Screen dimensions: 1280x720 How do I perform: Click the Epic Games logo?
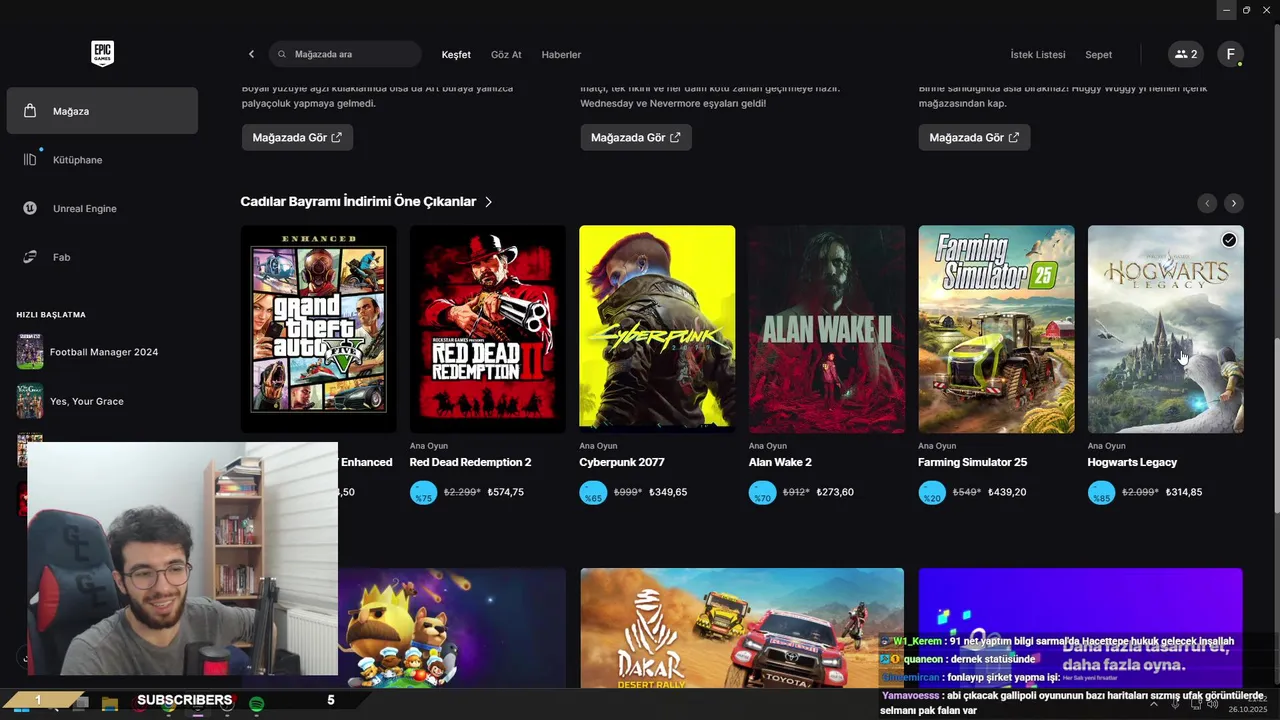(102, 54)
